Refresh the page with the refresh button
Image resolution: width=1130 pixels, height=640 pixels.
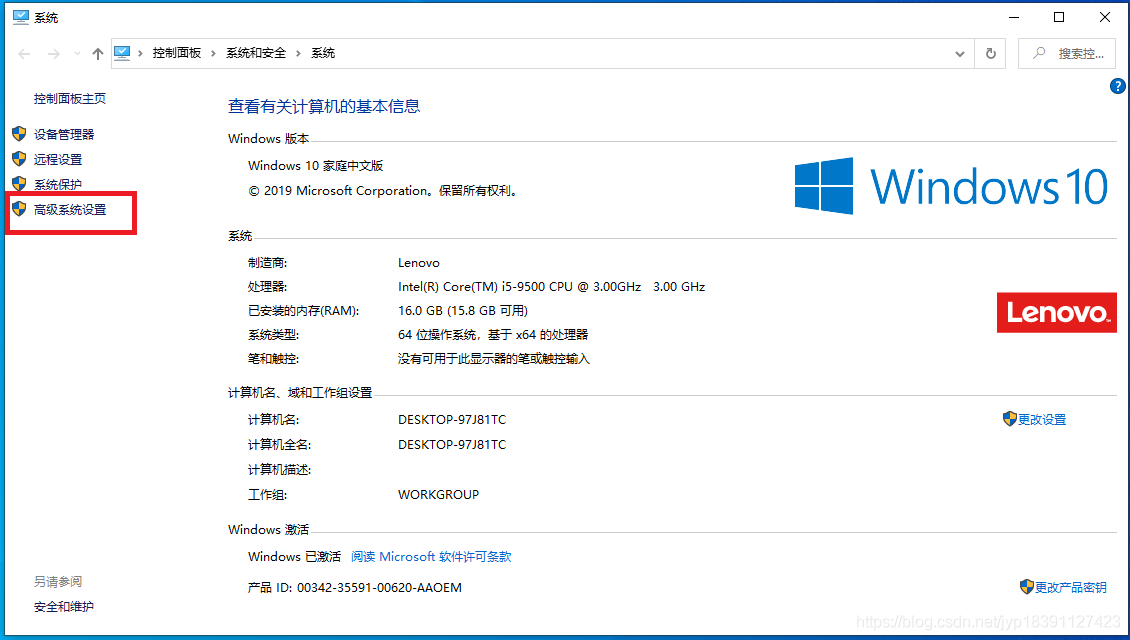click(991, 53)
